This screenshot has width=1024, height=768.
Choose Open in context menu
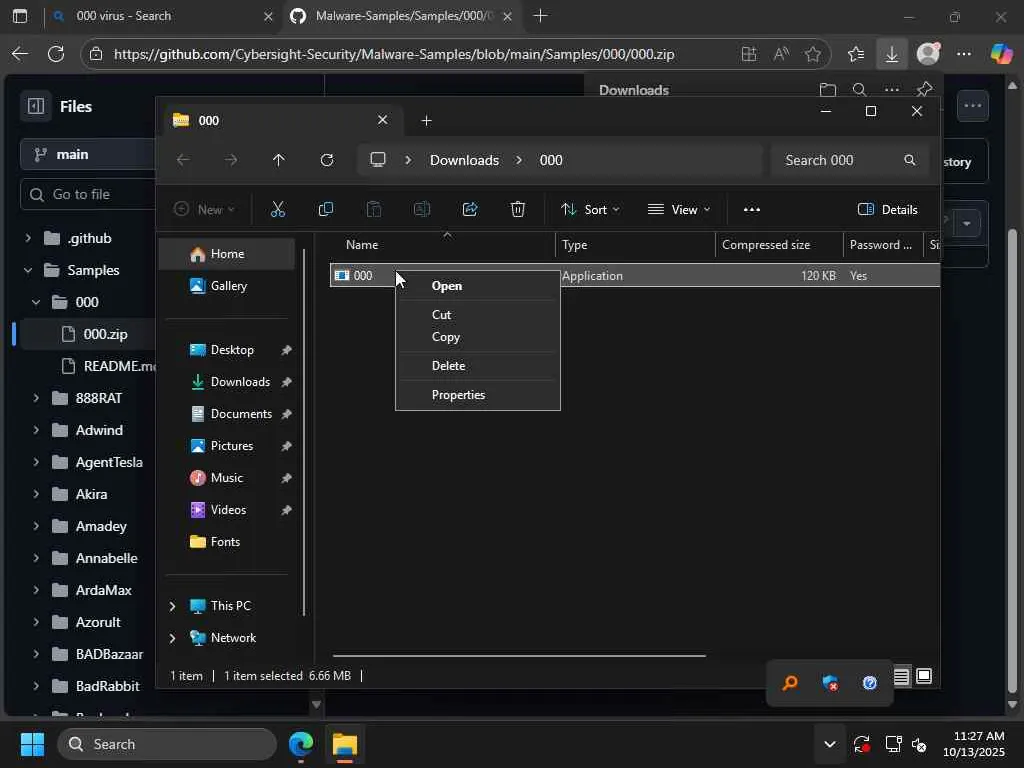(477, 285)
